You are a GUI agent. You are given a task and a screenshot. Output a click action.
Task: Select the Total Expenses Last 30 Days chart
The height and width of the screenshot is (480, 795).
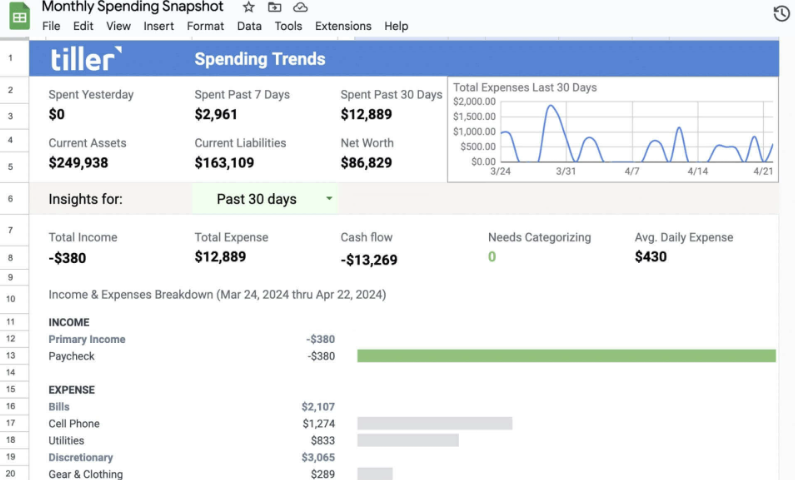[x=613, y=129]
